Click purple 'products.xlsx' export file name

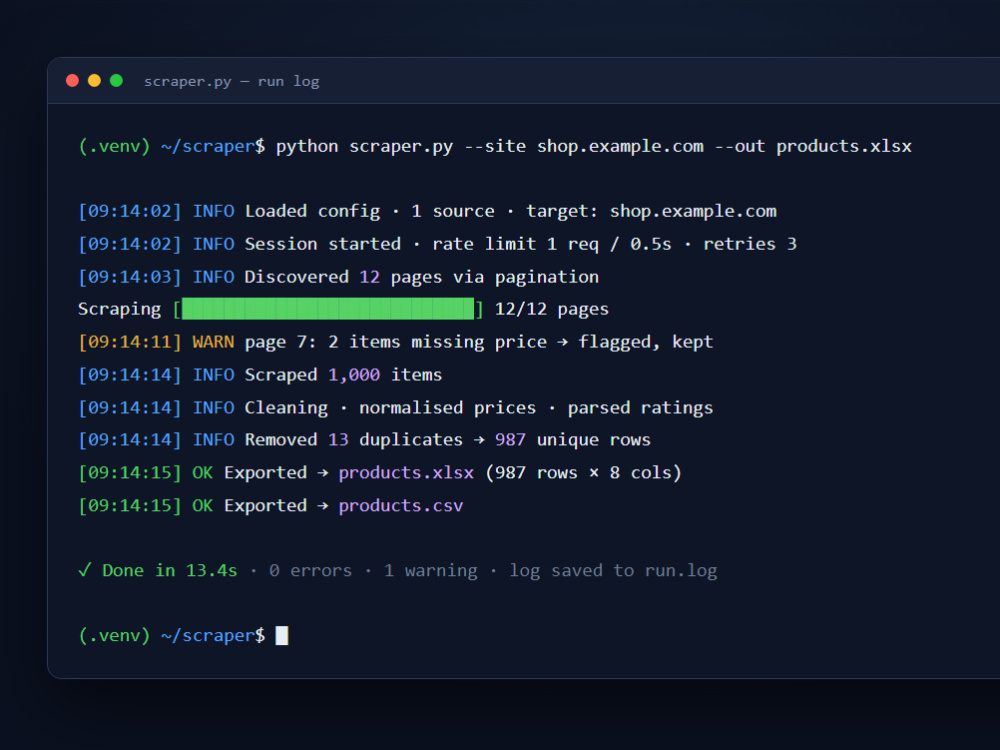406,473
